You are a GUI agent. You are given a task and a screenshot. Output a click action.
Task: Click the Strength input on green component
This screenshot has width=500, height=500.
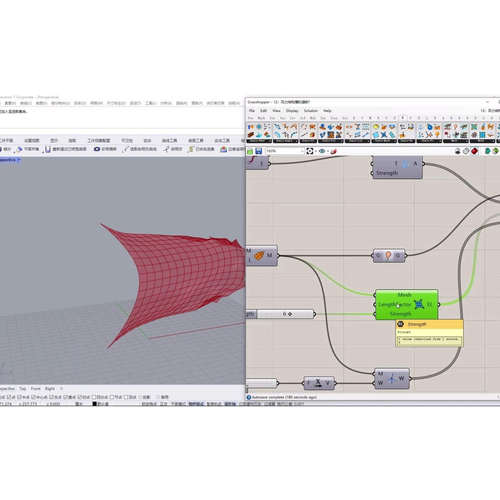point(400,314)
